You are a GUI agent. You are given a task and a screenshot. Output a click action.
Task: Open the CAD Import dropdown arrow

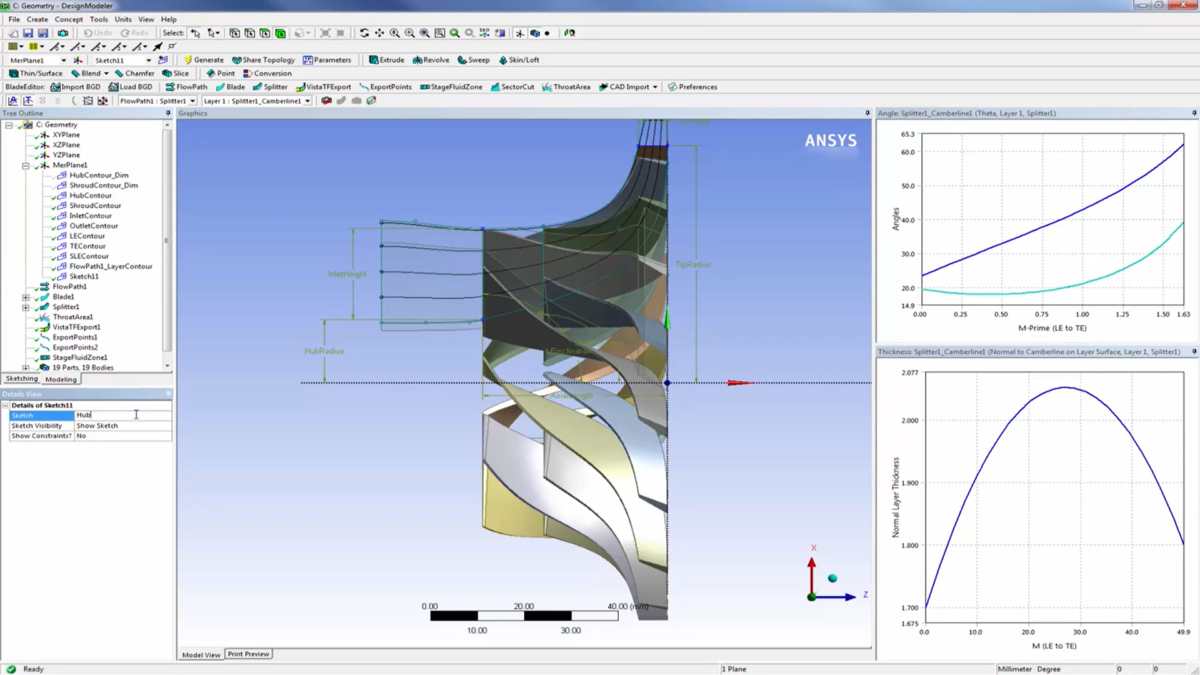pos(655,87)
